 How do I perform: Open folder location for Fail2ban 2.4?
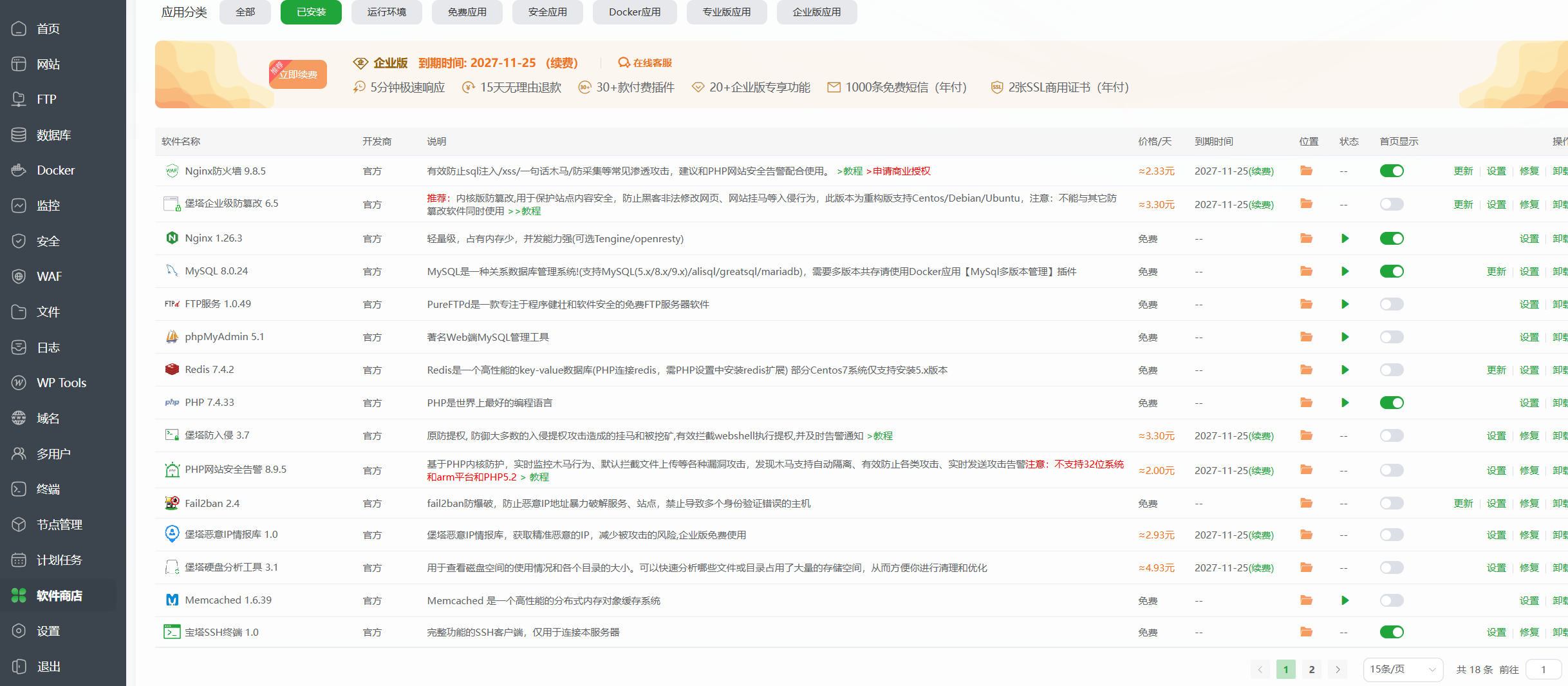pyautogui.click(x=1306, y=503)
